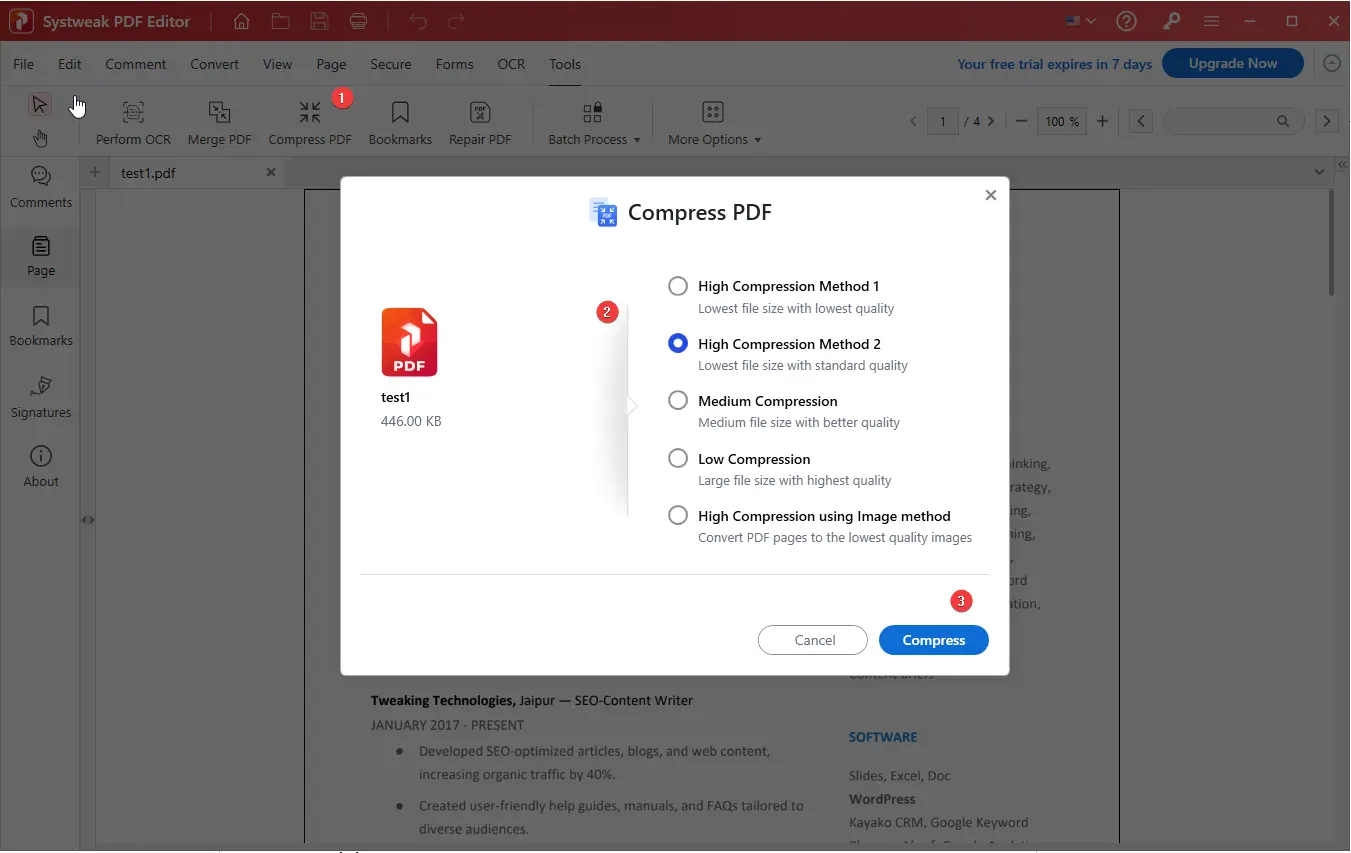Click the Cancel button
The image size is (1351, 853).
814,640
